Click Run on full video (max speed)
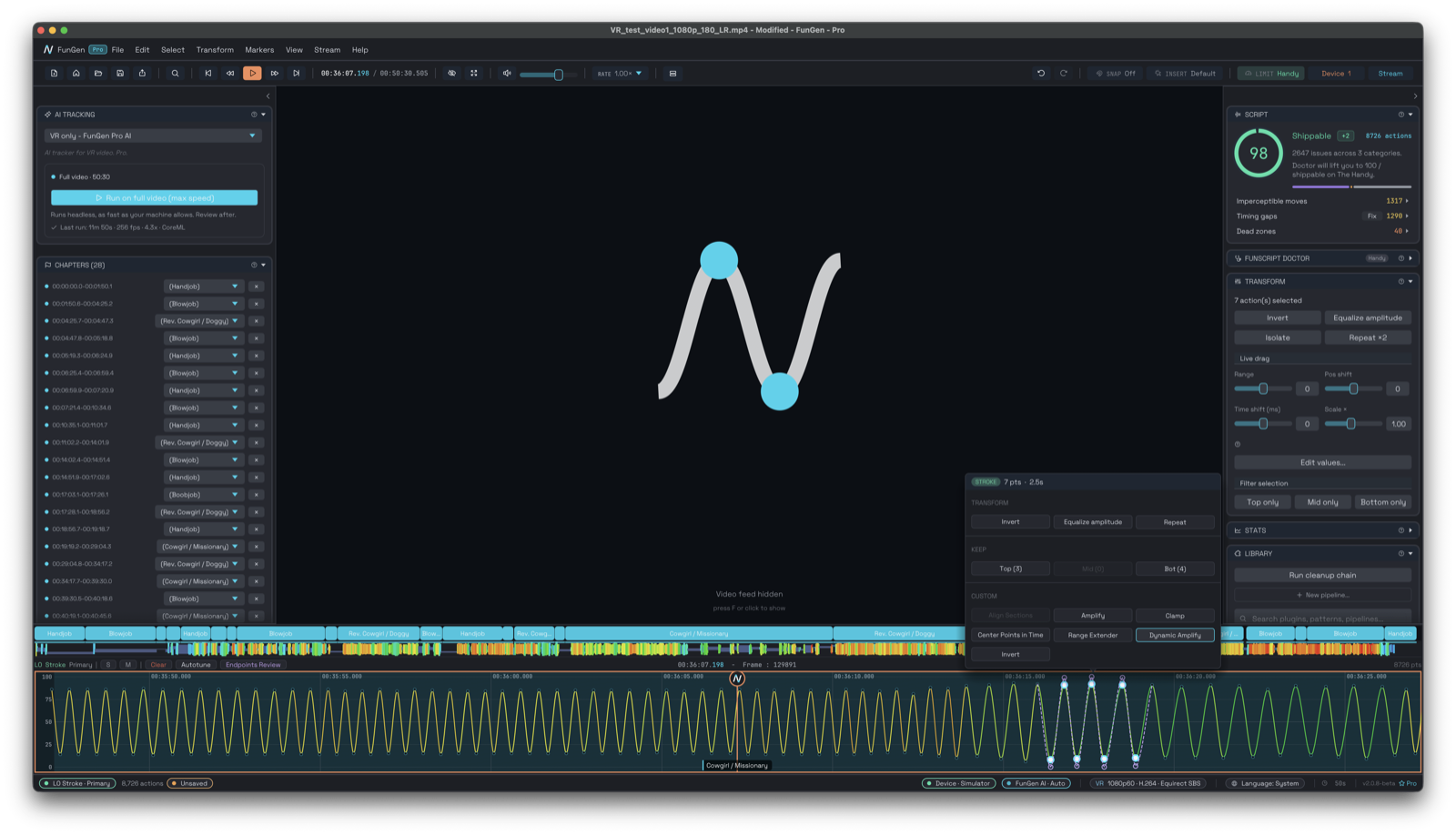The width and height of the screenshot is (1456, 835). [x=154, y=197]
